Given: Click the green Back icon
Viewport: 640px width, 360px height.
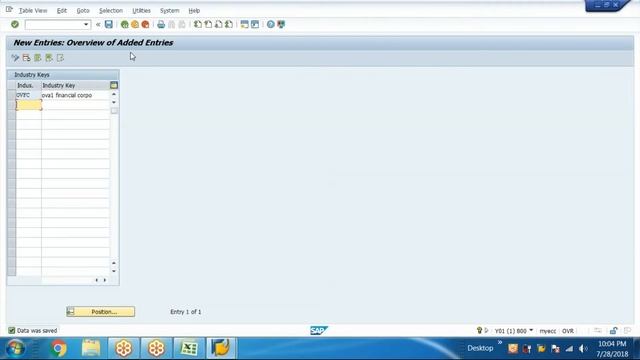Looking at the screenshot, I should (x=124, y=24).
